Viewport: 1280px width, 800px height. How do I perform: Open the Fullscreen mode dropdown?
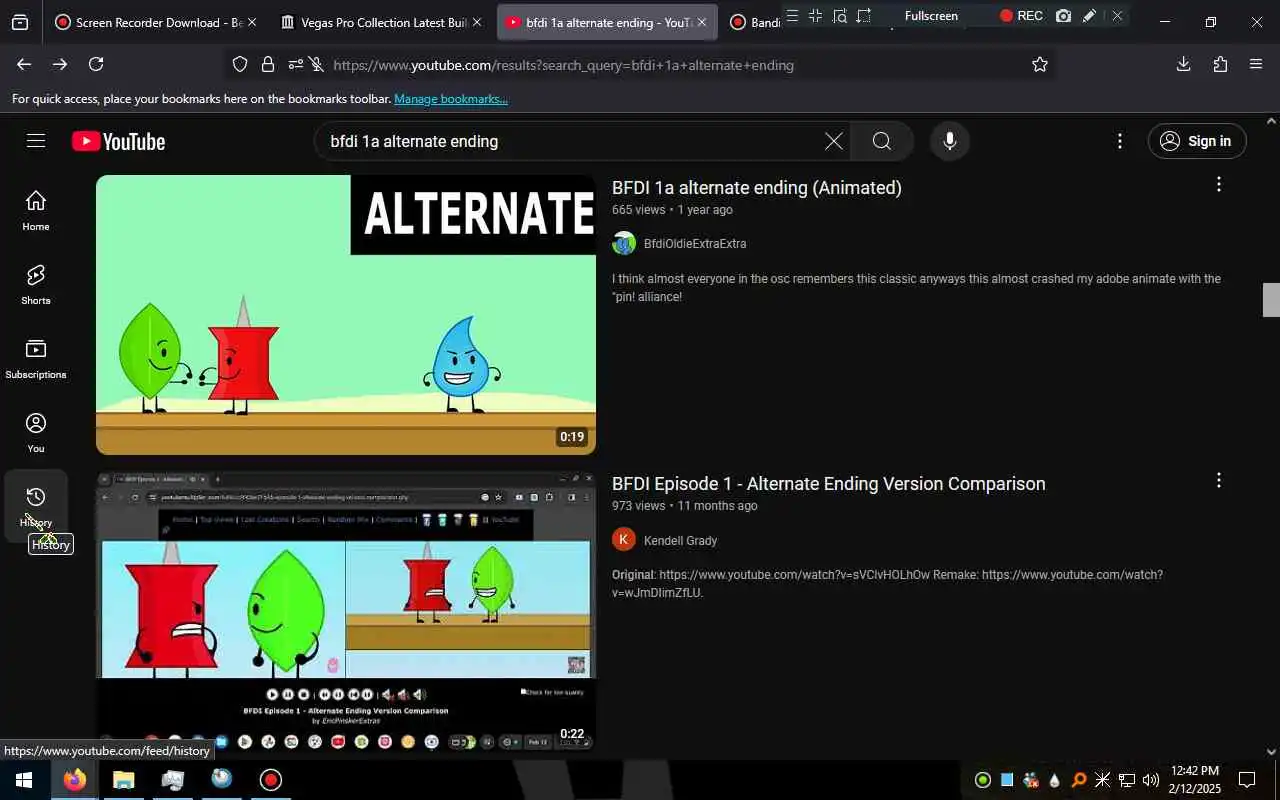(932, 16)
